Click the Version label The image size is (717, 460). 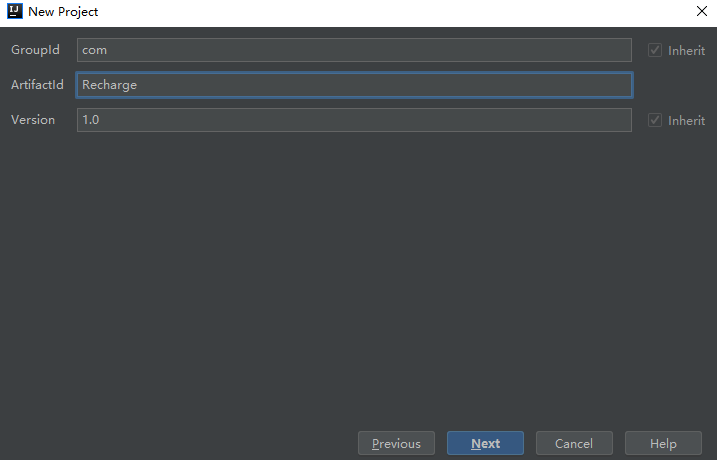(33, 120)
